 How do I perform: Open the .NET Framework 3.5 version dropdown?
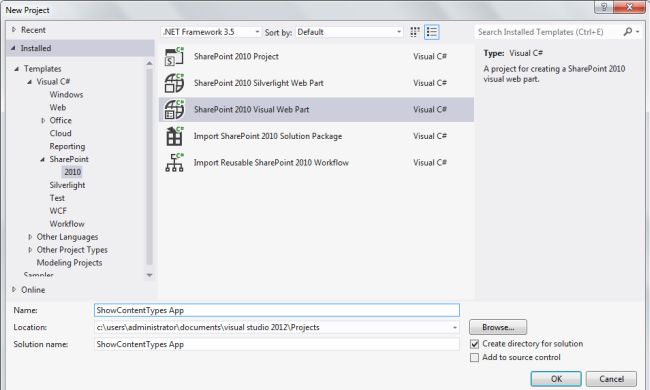tap(211, 32)
